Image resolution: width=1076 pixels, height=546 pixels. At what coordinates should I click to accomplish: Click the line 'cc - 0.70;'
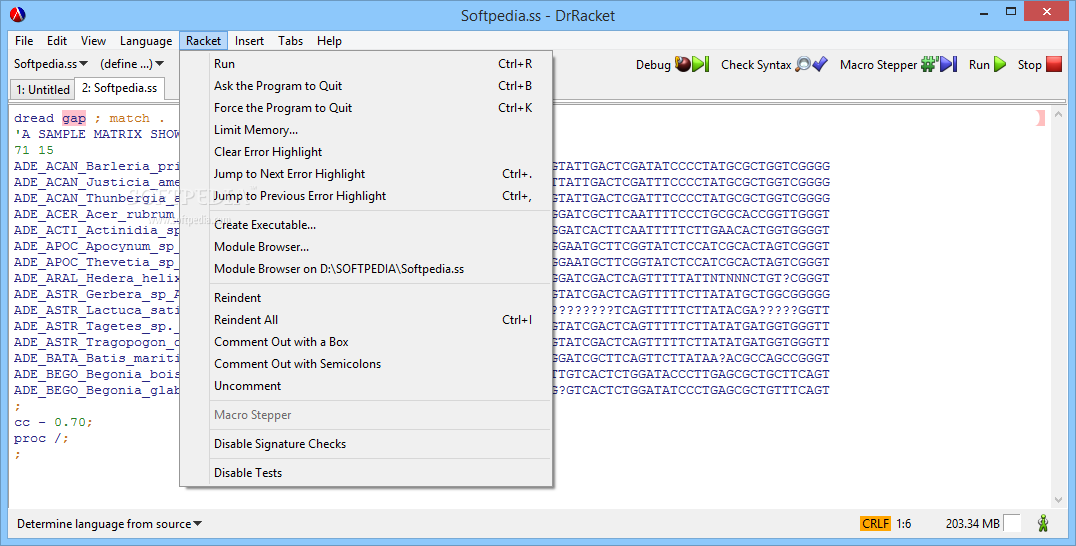click(x=53, y=422)
